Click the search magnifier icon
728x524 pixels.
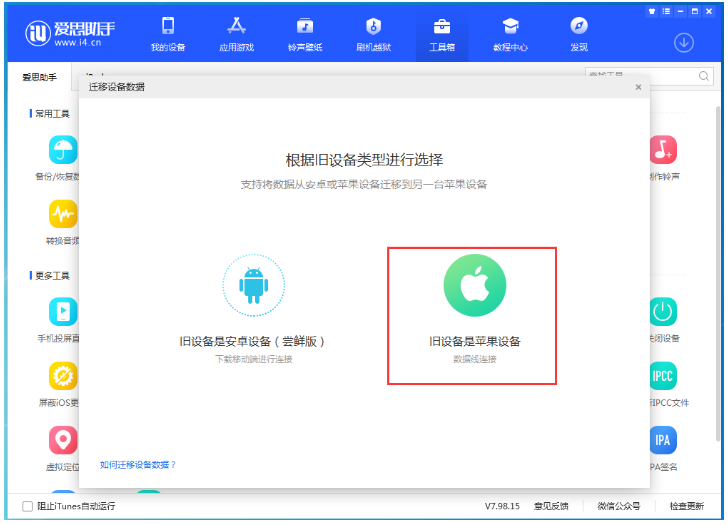tap(704, 76)
